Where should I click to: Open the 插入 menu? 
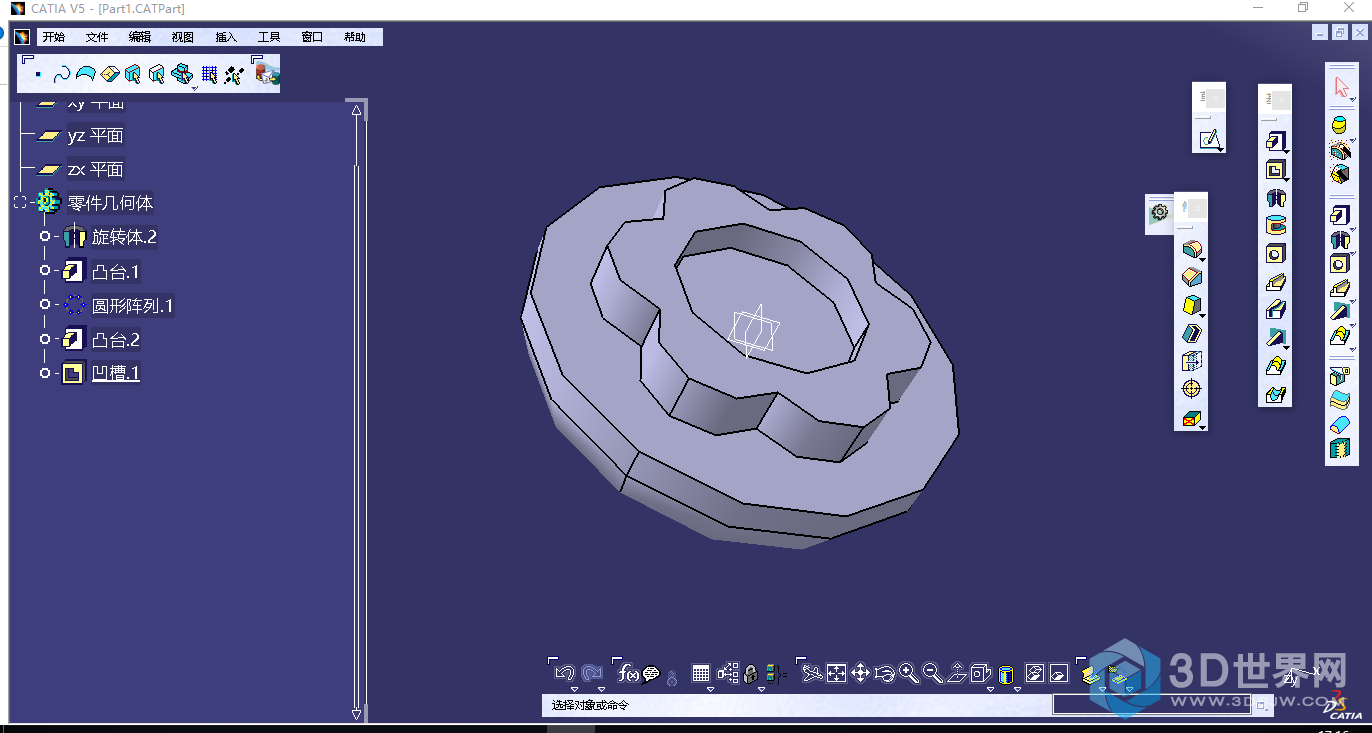(226, 37)
